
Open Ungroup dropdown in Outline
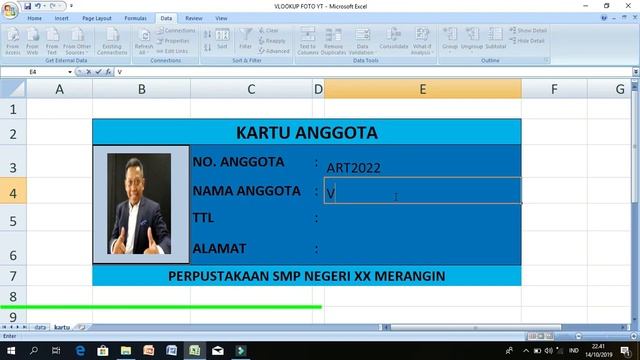(x=472, y=41)
